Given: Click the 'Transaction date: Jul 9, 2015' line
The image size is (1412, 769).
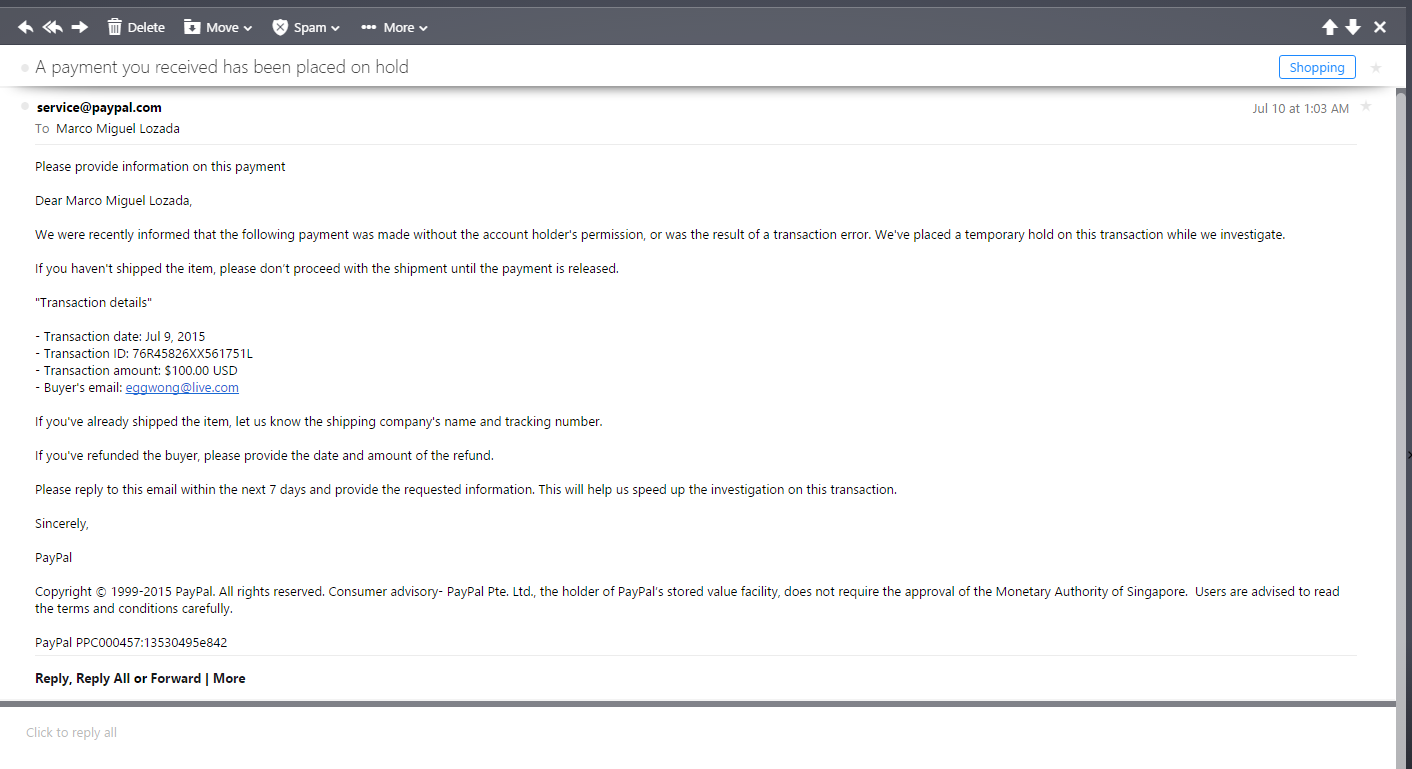Looking at the screenshot, I should pyautogui.click(x=120, y=336).
